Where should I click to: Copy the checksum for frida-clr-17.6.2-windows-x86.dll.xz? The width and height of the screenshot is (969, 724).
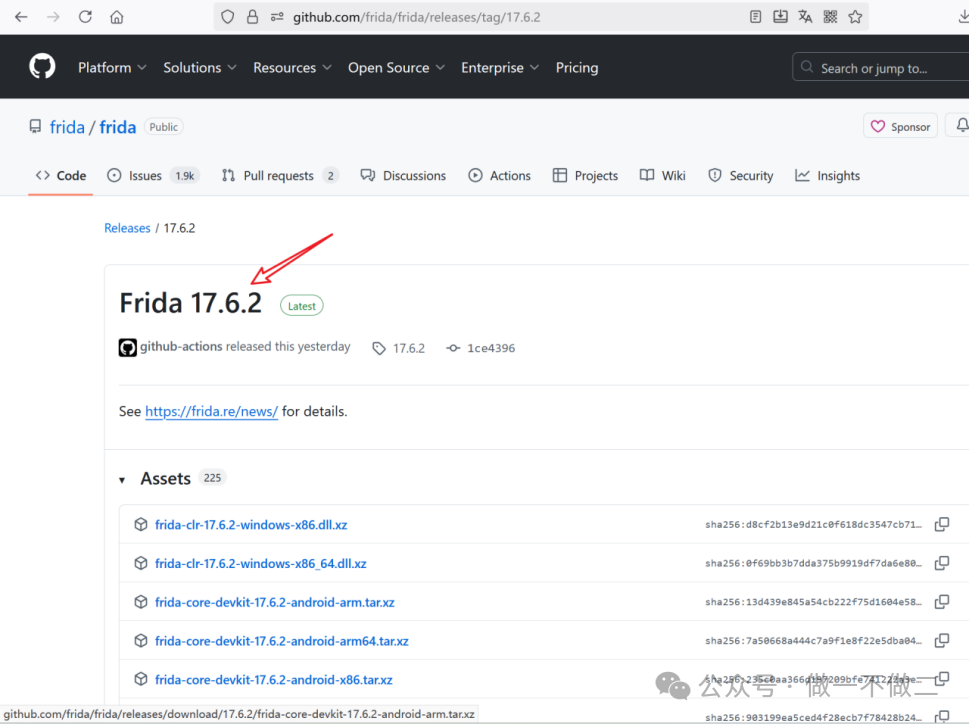tap(941, 524)
